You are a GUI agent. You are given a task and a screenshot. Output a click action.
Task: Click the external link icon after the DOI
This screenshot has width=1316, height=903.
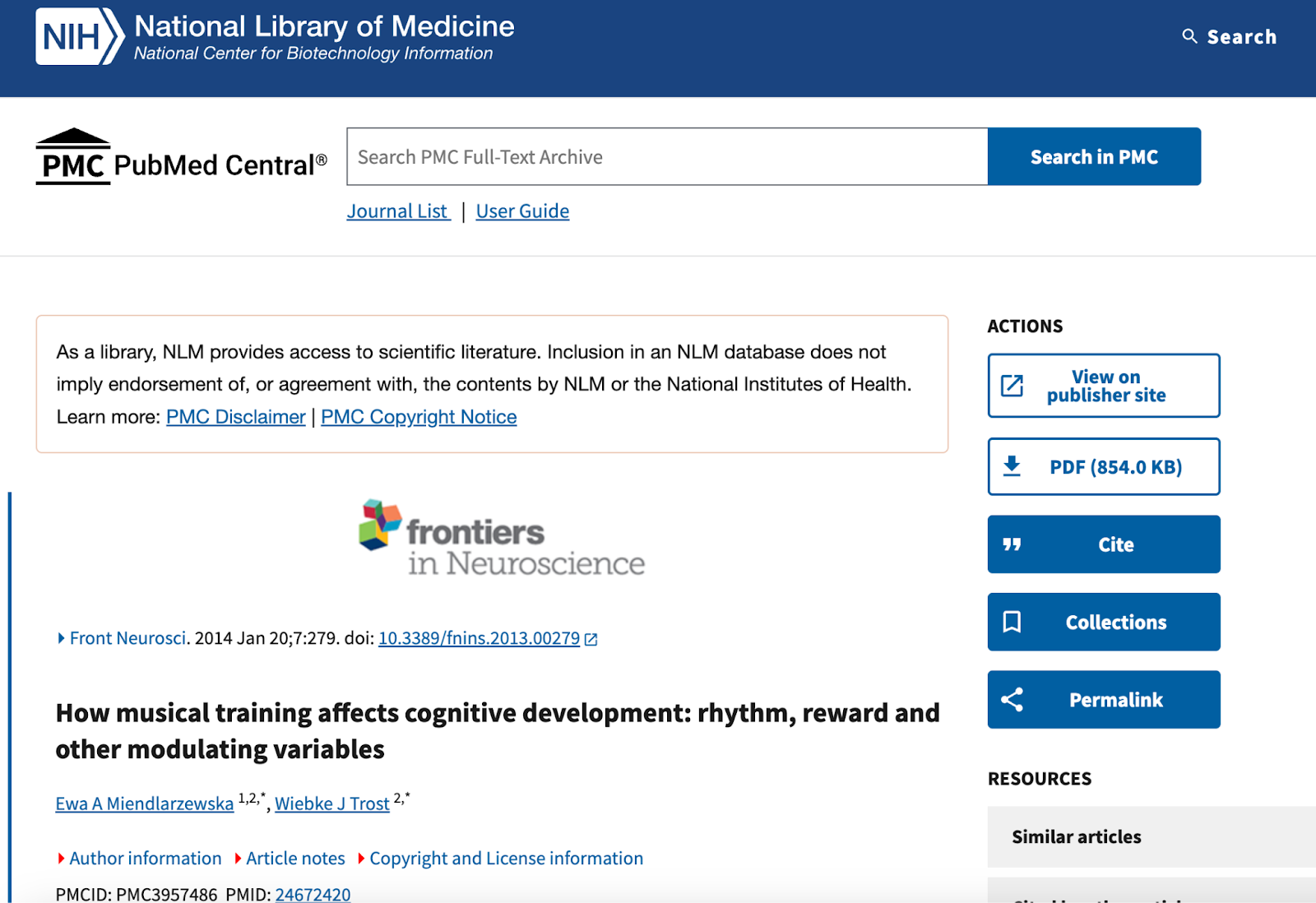[x=591, y=639]
